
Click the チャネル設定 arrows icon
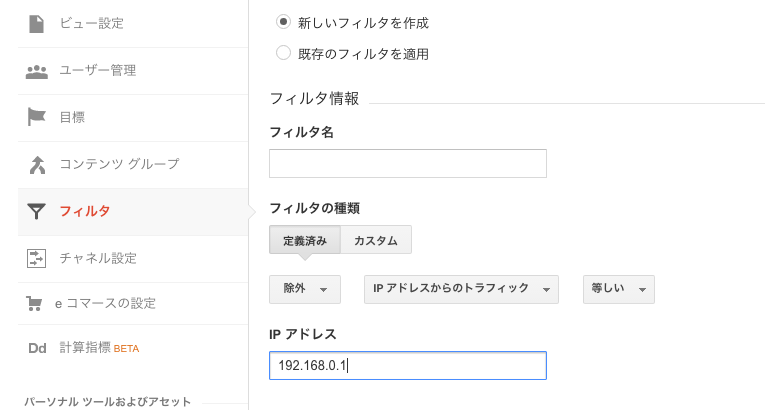pos(37,258)
